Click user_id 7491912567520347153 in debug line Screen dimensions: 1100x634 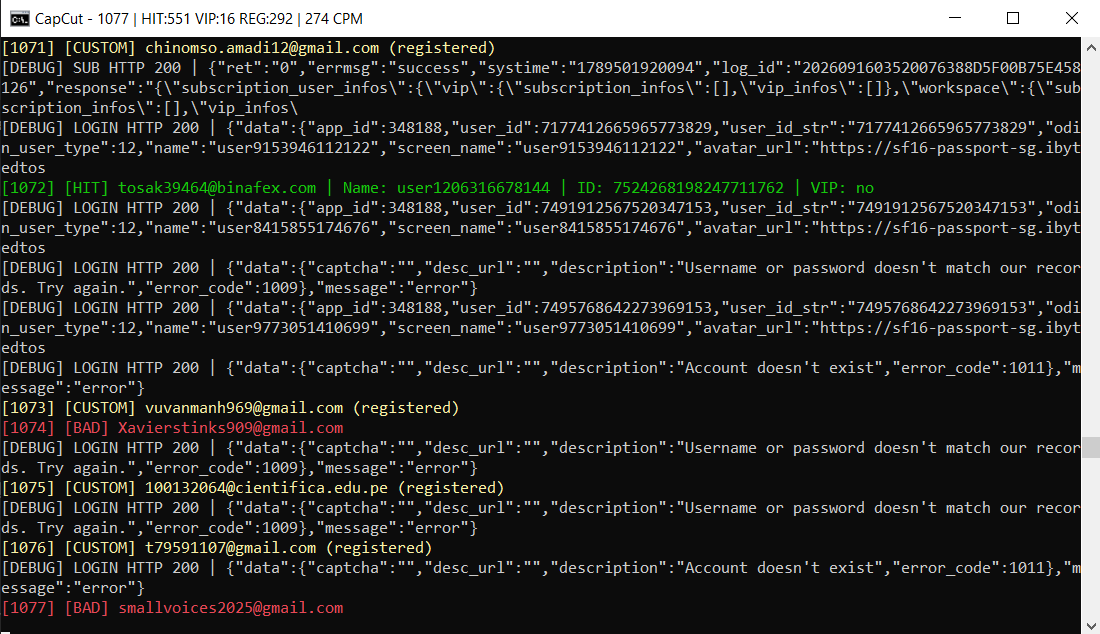[x=626, y=208]
